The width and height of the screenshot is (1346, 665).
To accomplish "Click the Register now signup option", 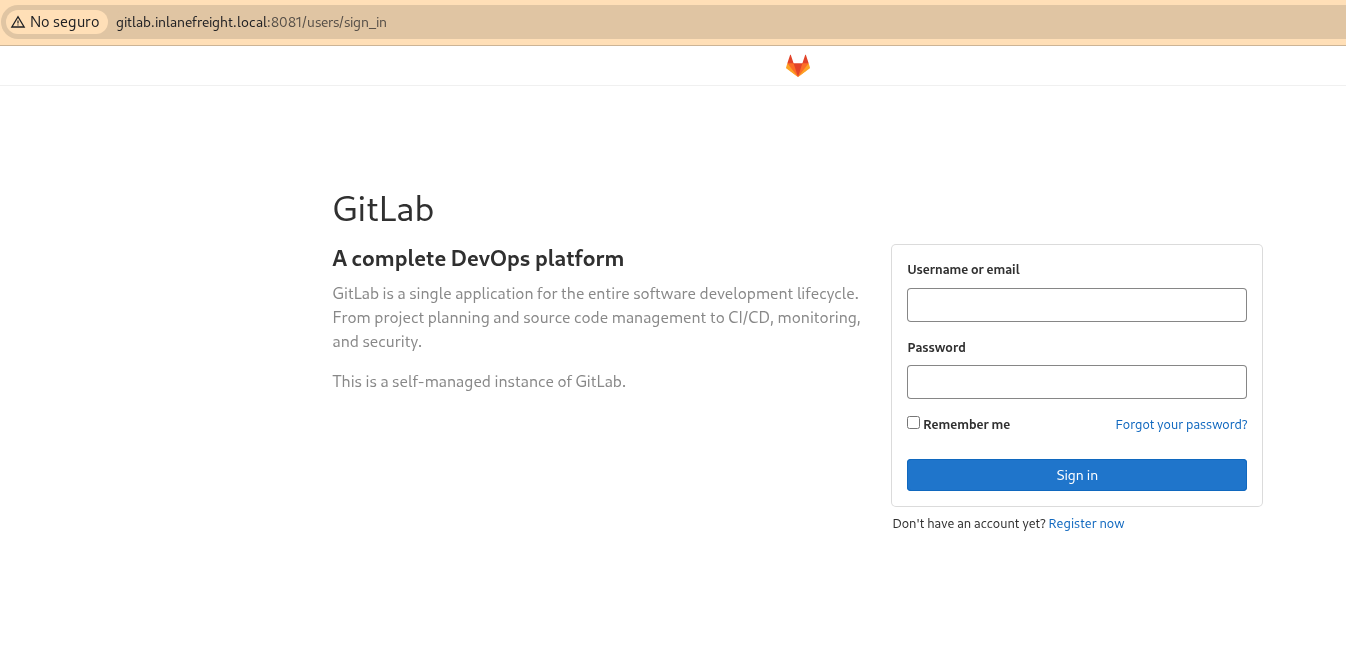I will coord(1086,523).
